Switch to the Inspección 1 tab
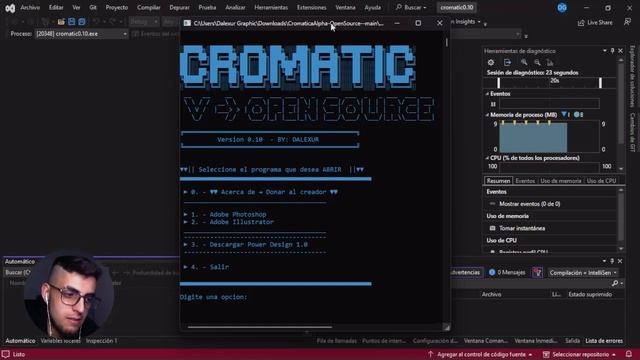Viewport: 640px width, 360px height. [101, 341]
